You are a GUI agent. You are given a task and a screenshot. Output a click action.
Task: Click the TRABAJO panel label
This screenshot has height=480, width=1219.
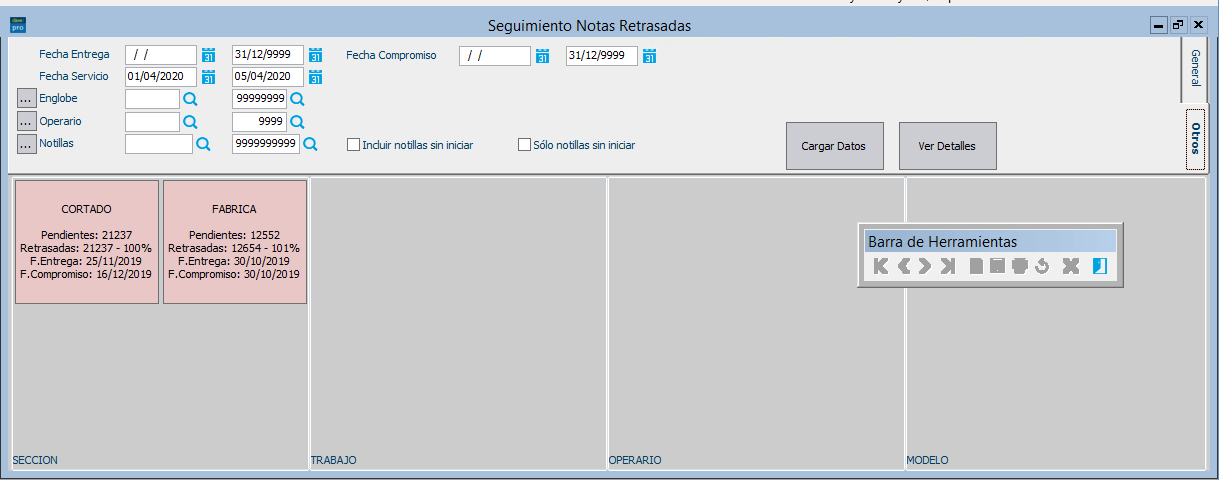point(334,460)
